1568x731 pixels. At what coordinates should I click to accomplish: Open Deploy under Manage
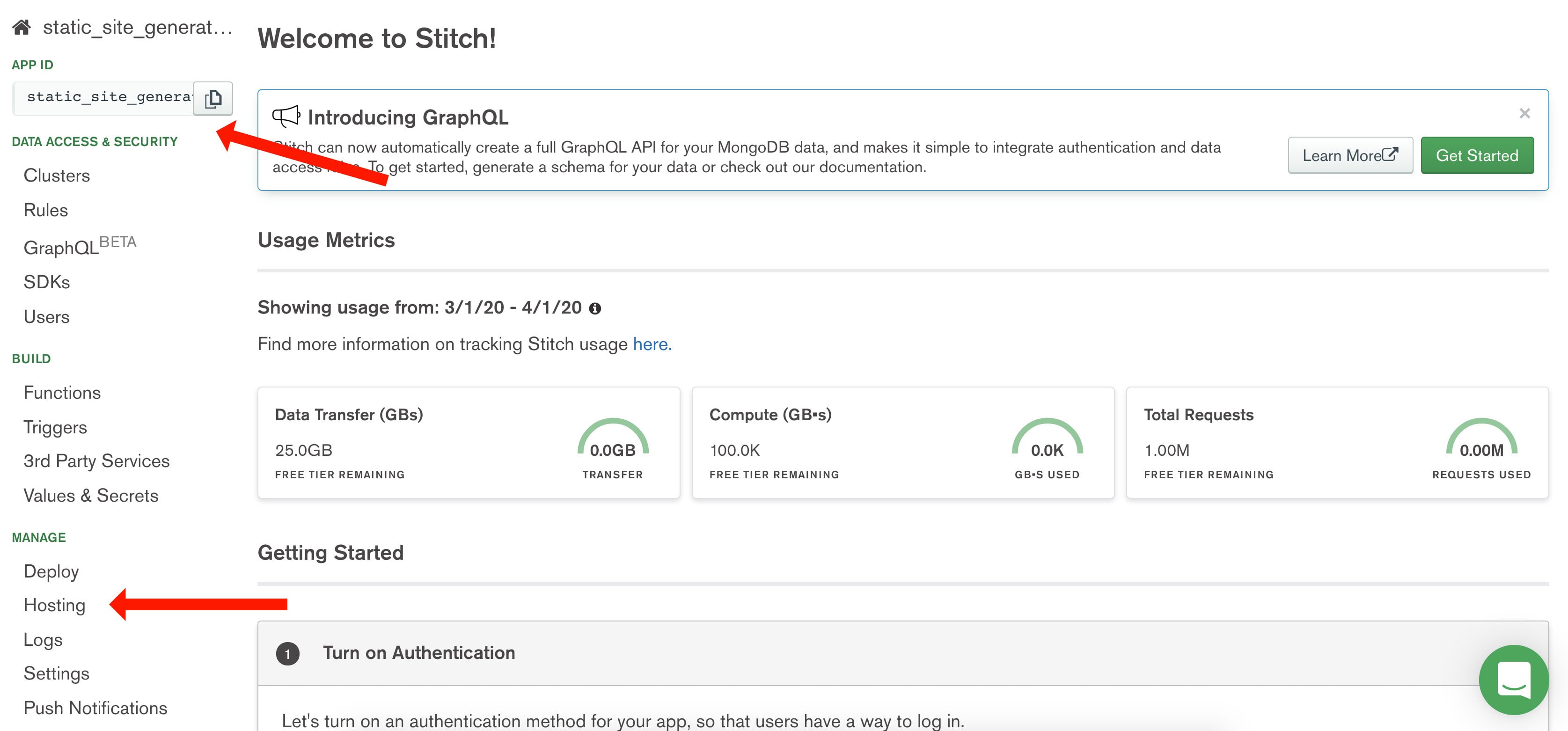point(51,571)
